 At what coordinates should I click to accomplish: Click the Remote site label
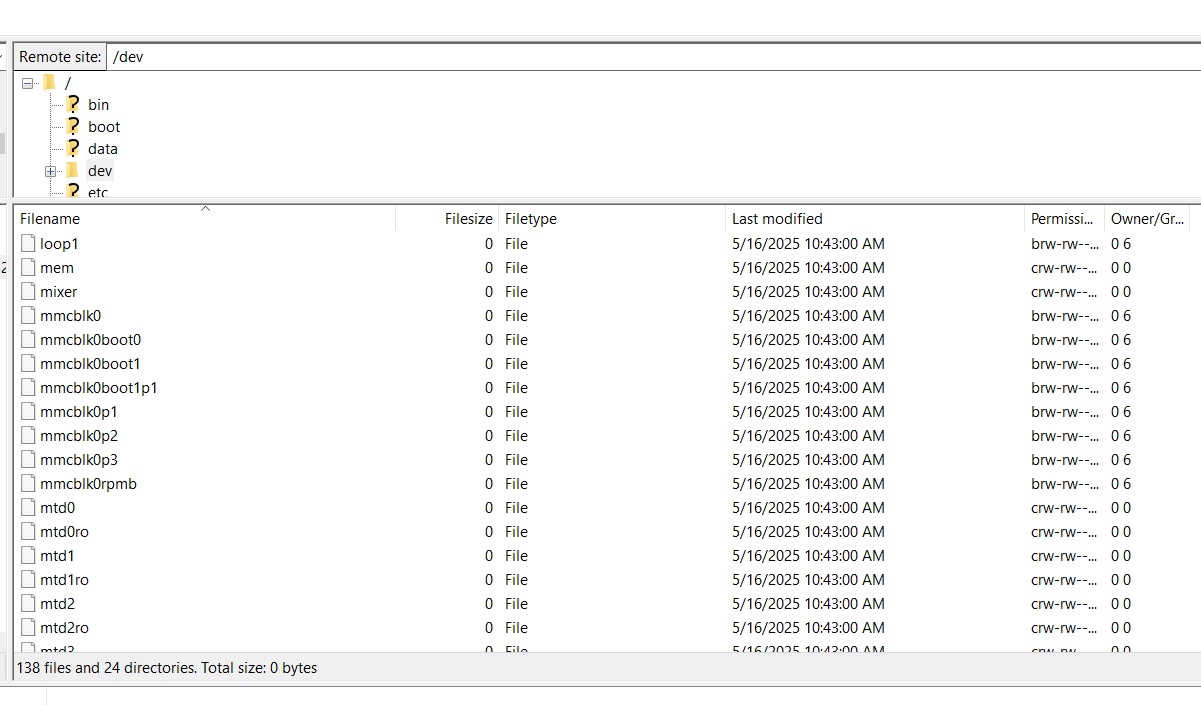(x=60, y=57)
